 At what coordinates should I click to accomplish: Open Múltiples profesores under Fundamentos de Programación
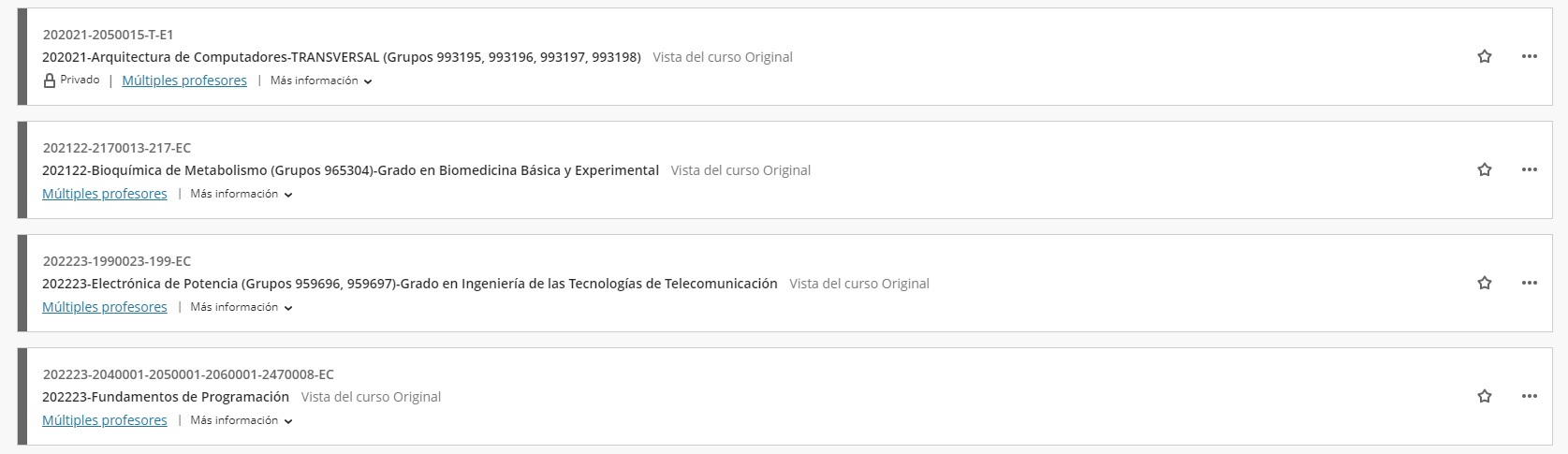pyautogui.click(x=105, y=420)
